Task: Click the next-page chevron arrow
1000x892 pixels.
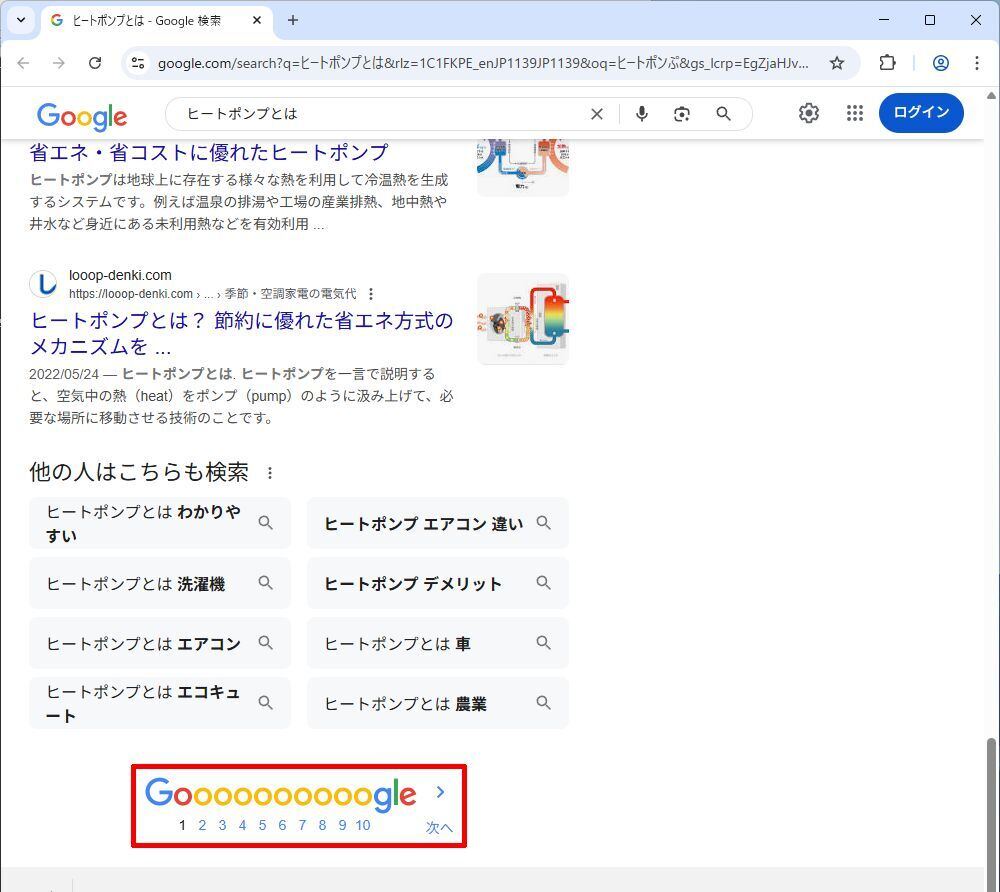Action: pyautogui.click(x=440, y=792)
